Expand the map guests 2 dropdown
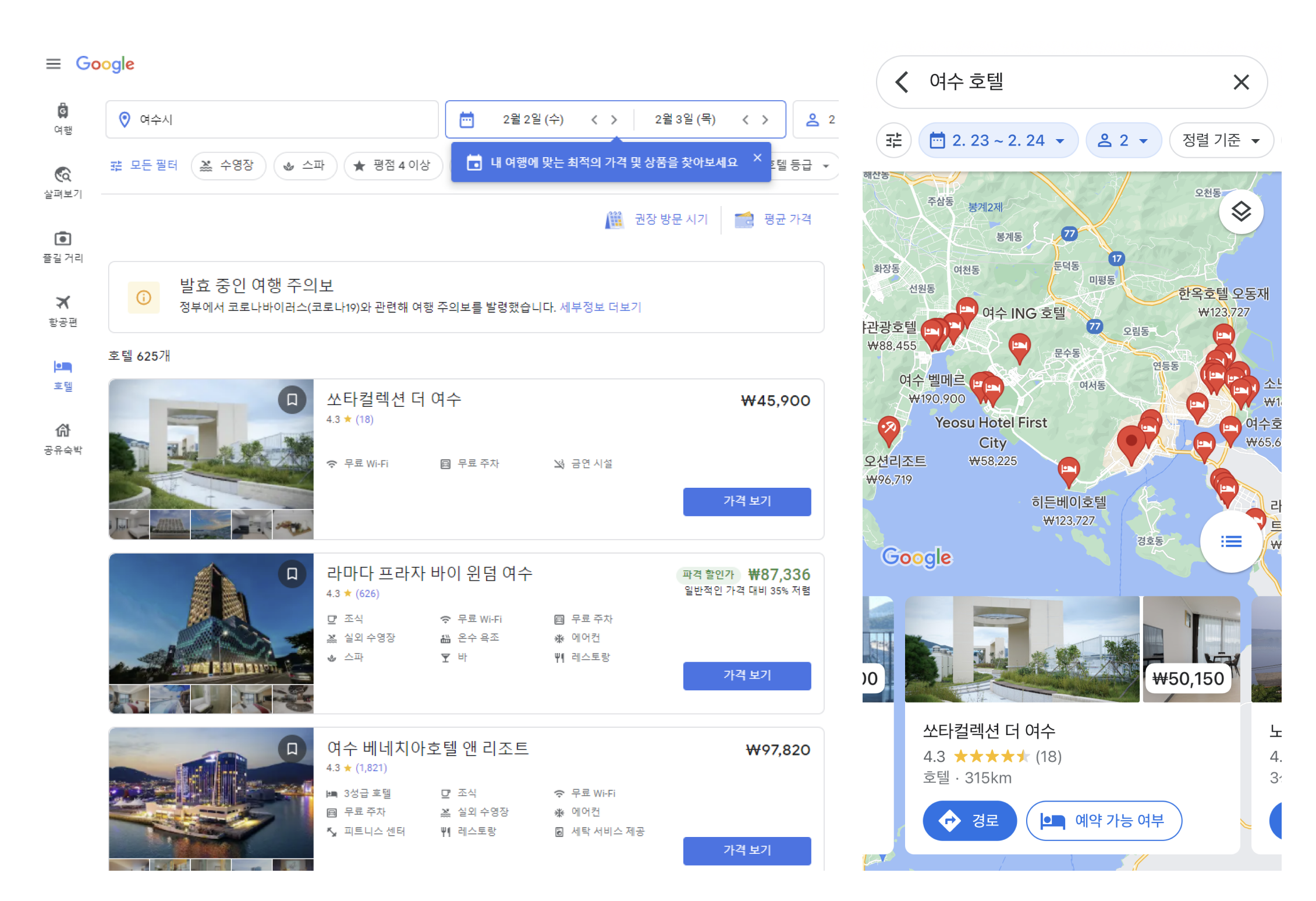 pyautogui.click(x=1123, y=140)
